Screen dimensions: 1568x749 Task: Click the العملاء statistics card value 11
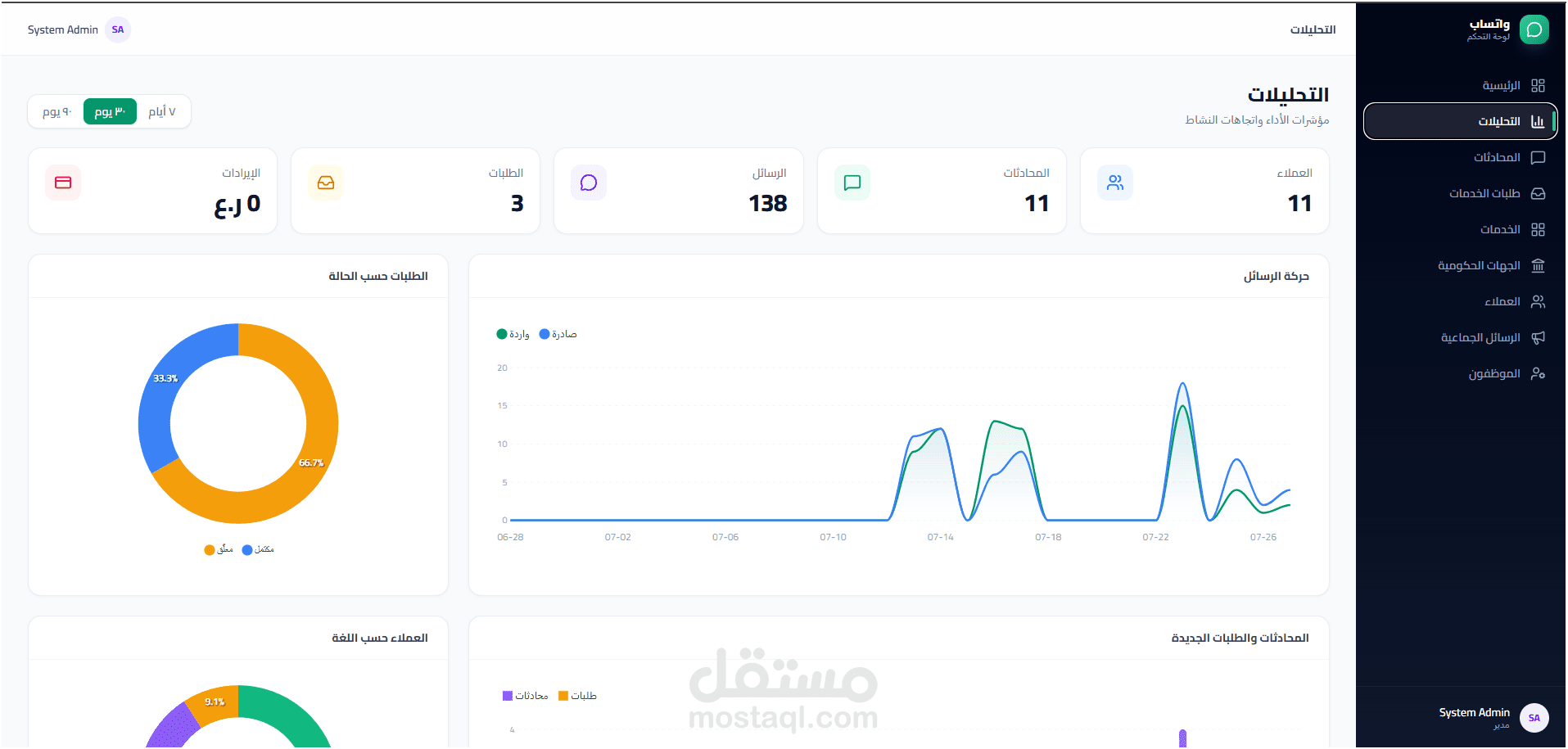(x=1299, y=203)
